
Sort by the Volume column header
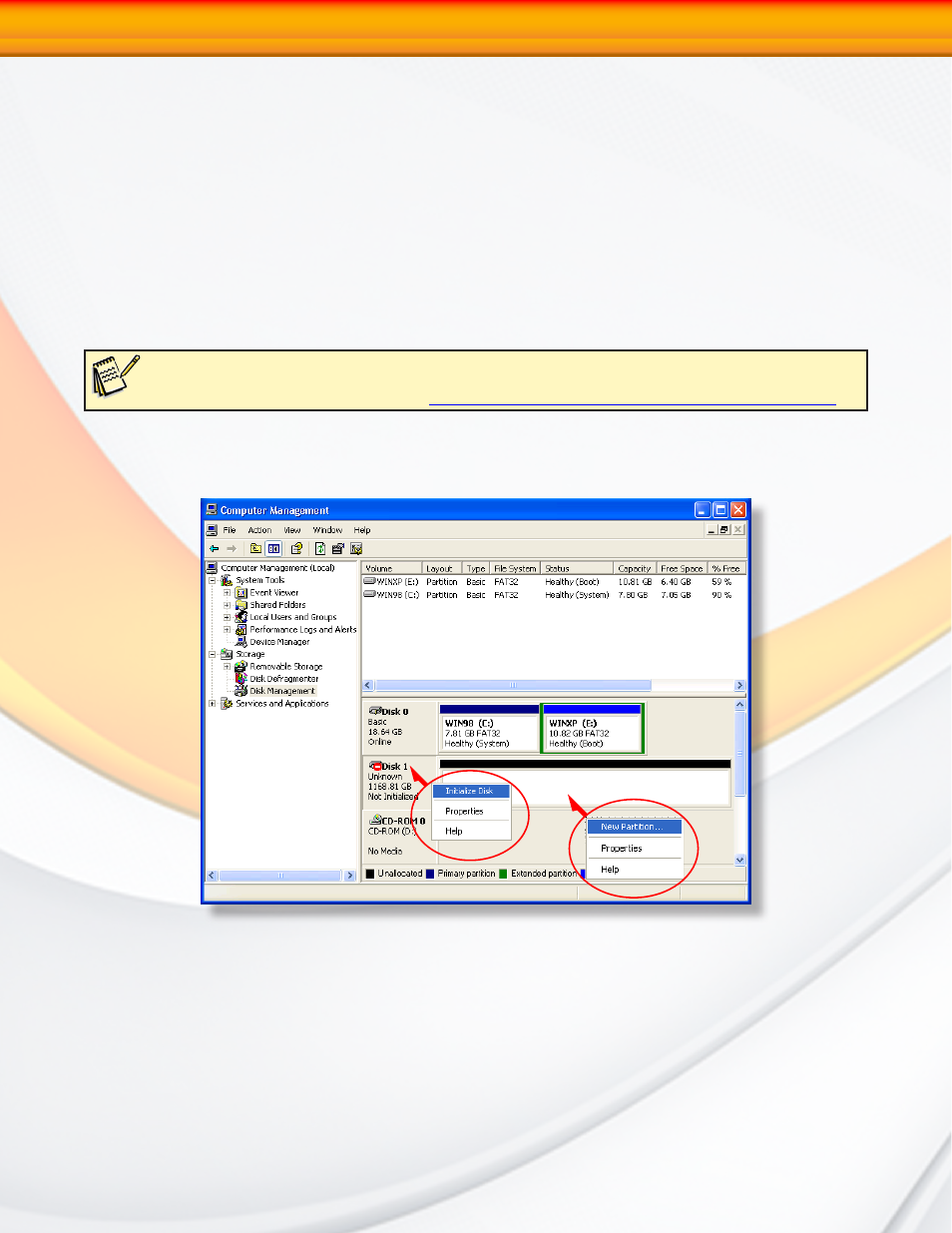(x=392, y=568)
